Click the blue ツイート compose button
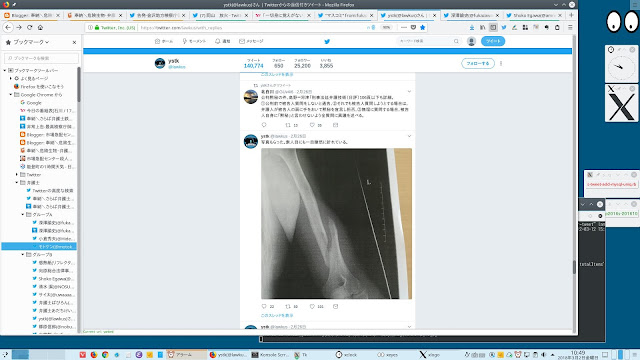This screenshot has height=360, width=640. click(493, 41)
